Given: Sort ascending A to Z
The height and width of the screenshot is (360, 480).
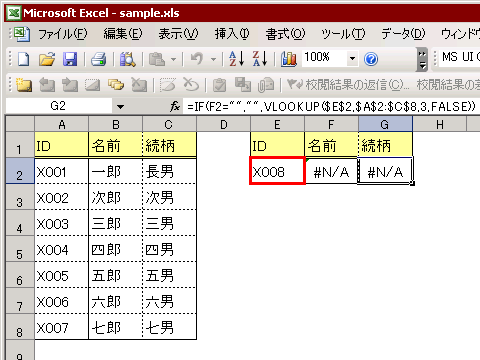Looking at the screenshot, I should 236,59.
